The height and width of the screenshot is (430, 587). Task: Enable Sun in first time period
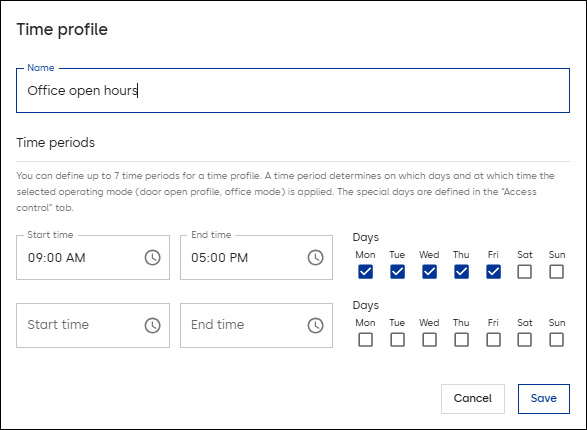pos(556,272)
